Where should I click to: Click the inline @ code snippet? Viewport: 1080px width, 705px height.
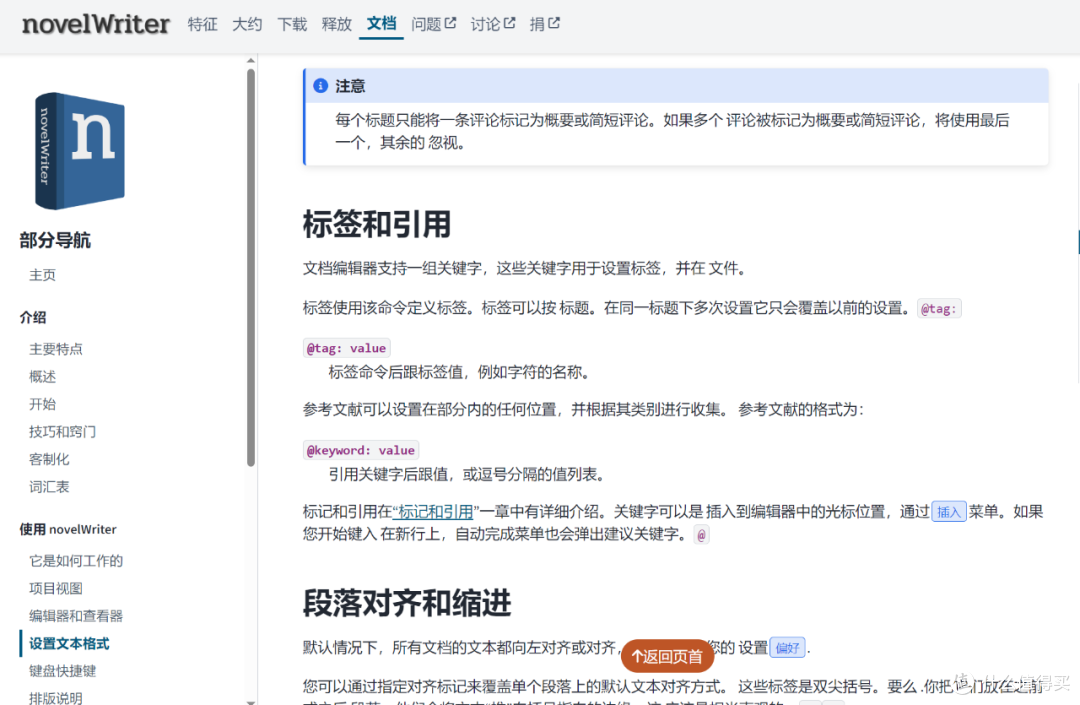coord(701,534)
